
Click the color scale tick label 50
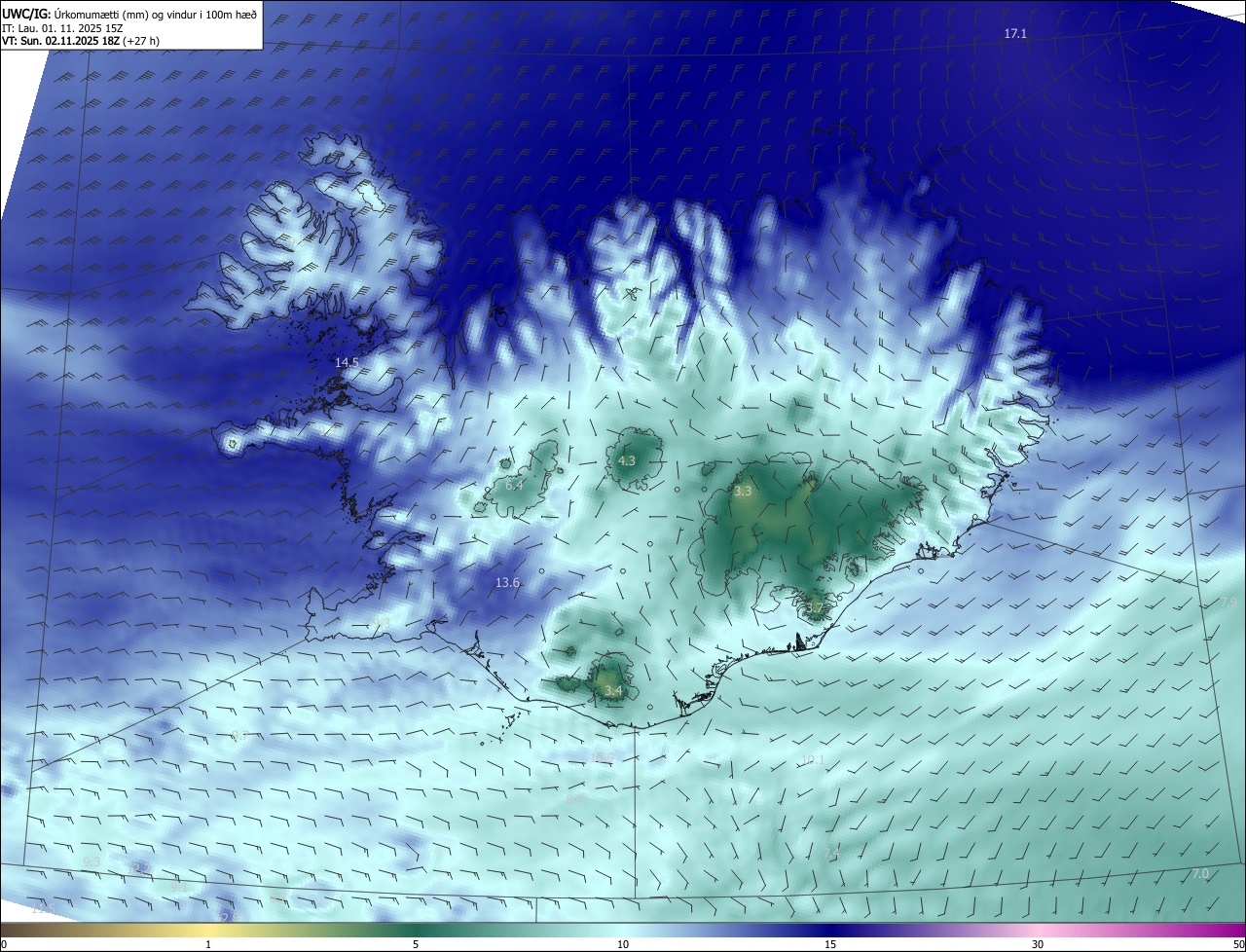(1238, 944)
